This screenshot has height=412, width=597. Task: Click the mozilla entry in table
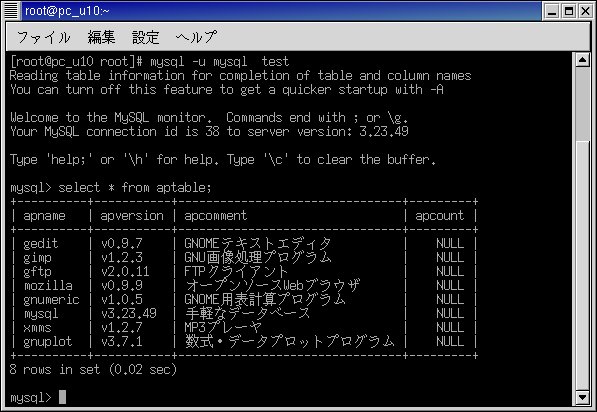(48, 285)
